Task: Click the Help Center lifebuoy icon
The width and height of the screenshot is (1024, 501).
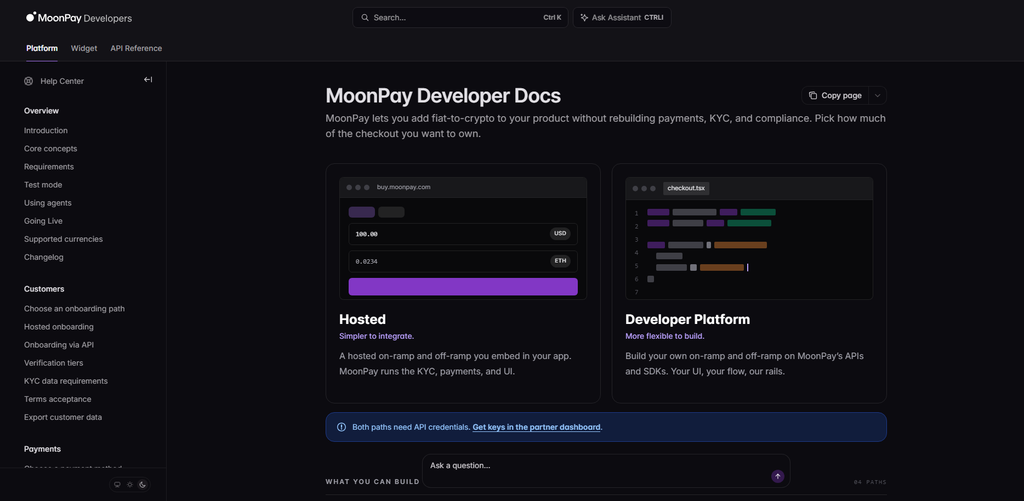Action: coord(29,81)
